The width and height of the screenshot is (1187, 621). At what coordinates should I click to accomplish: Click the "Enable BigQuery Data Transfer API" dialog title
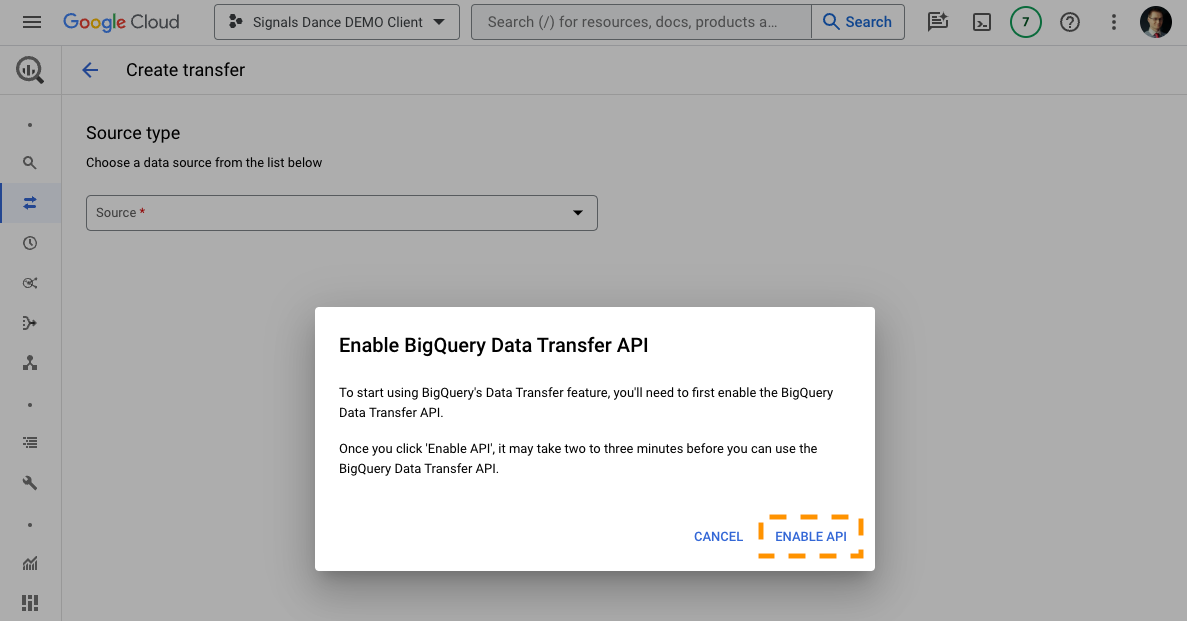(494, 345)
